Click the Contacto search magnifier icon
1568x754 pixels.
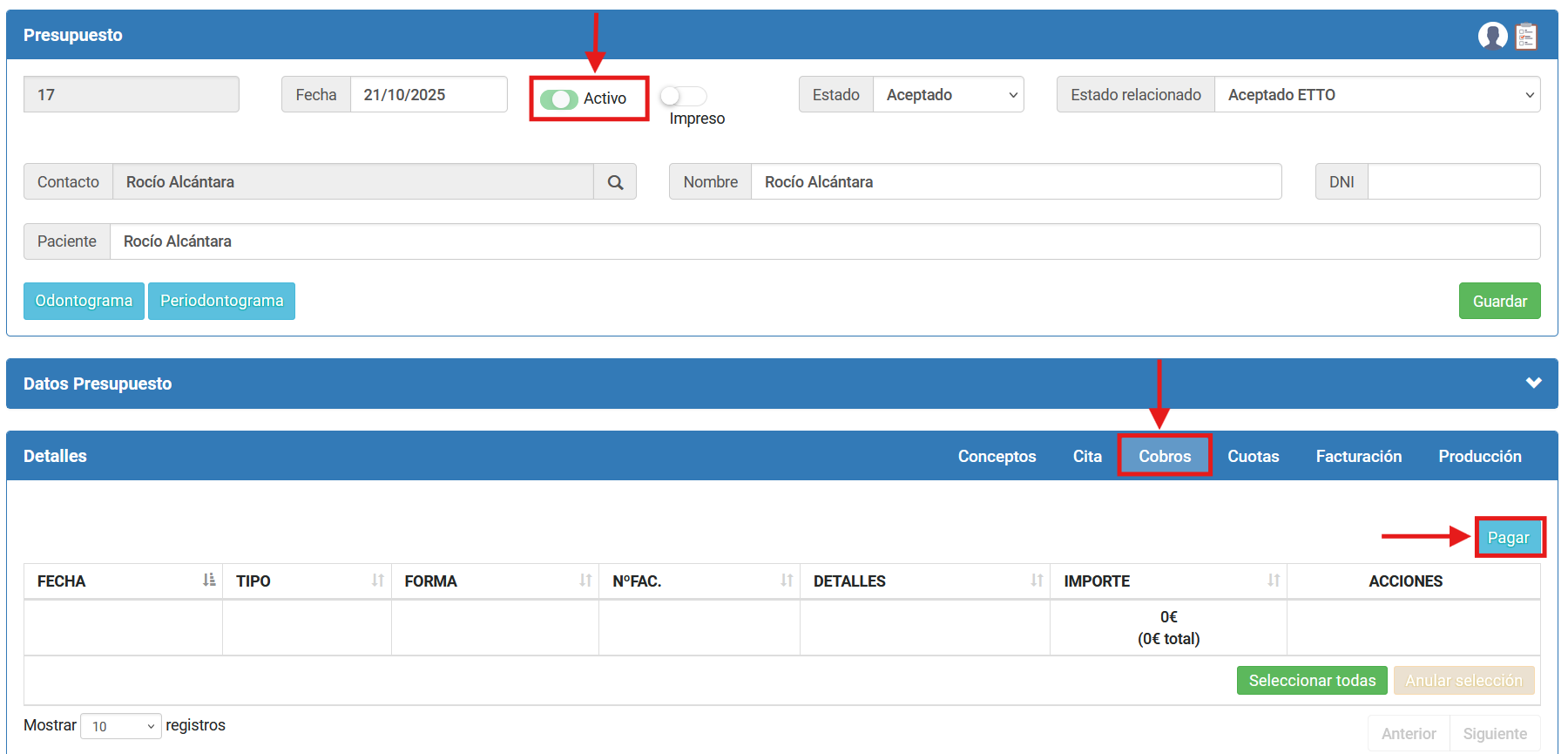pyautogui.click(x=615, y=182)
